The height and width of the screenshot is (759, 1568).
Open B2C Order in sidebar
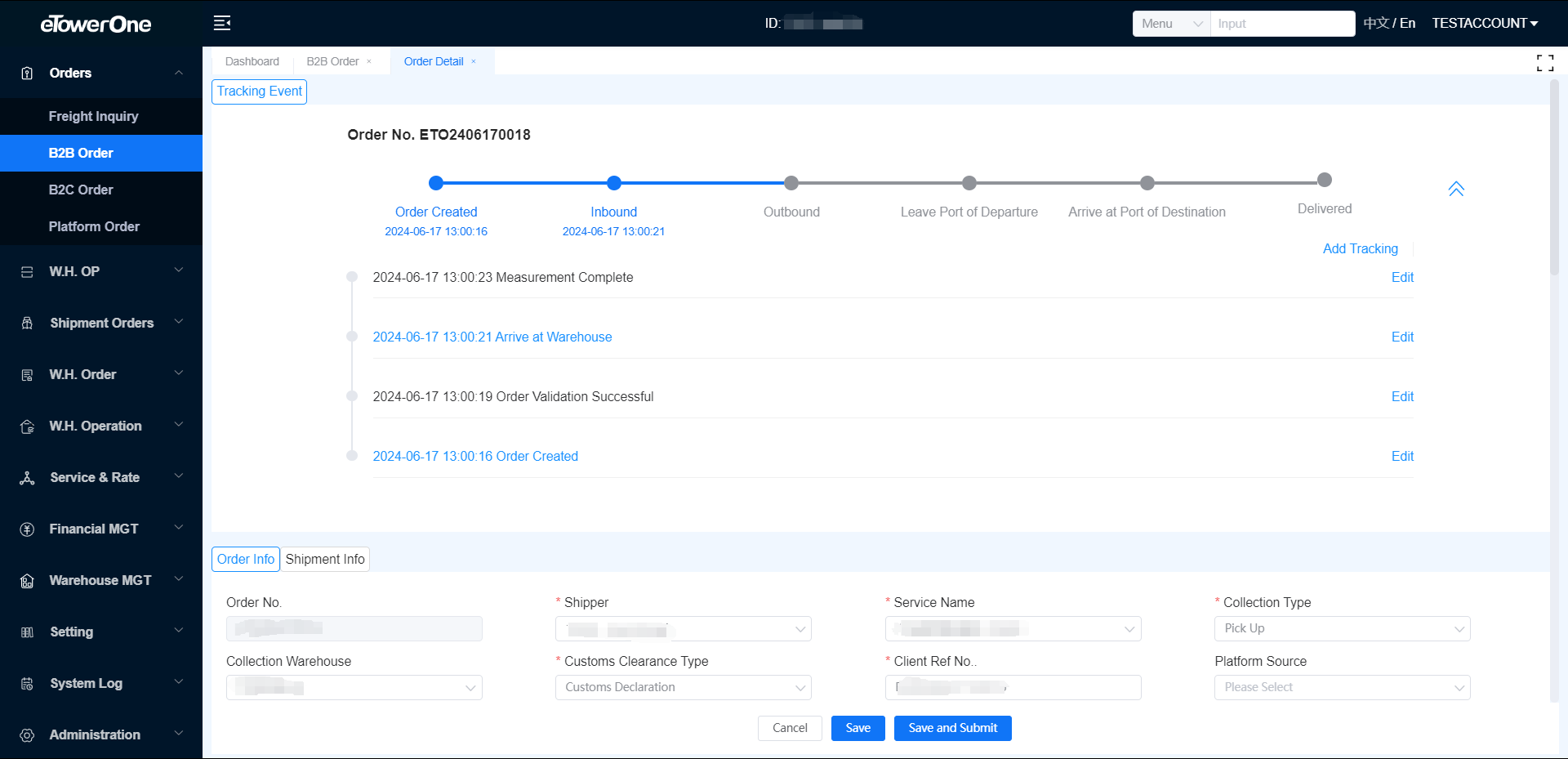tap(101, 190)
